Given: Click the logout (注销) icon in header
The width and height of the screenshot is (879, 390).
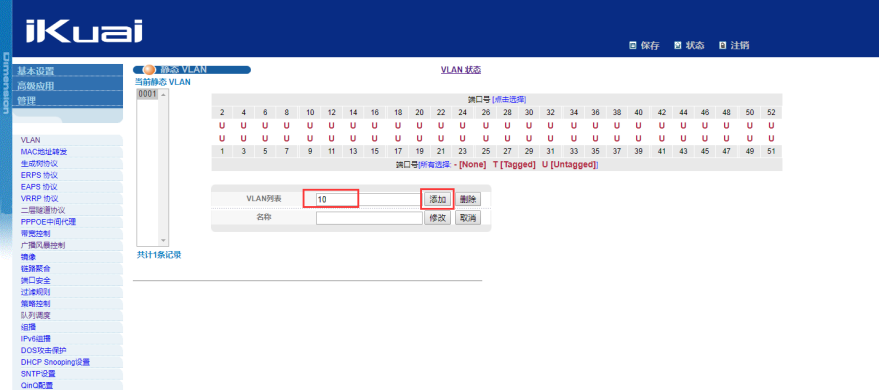Looking at the screenshot, I should [x=723, y=46].
